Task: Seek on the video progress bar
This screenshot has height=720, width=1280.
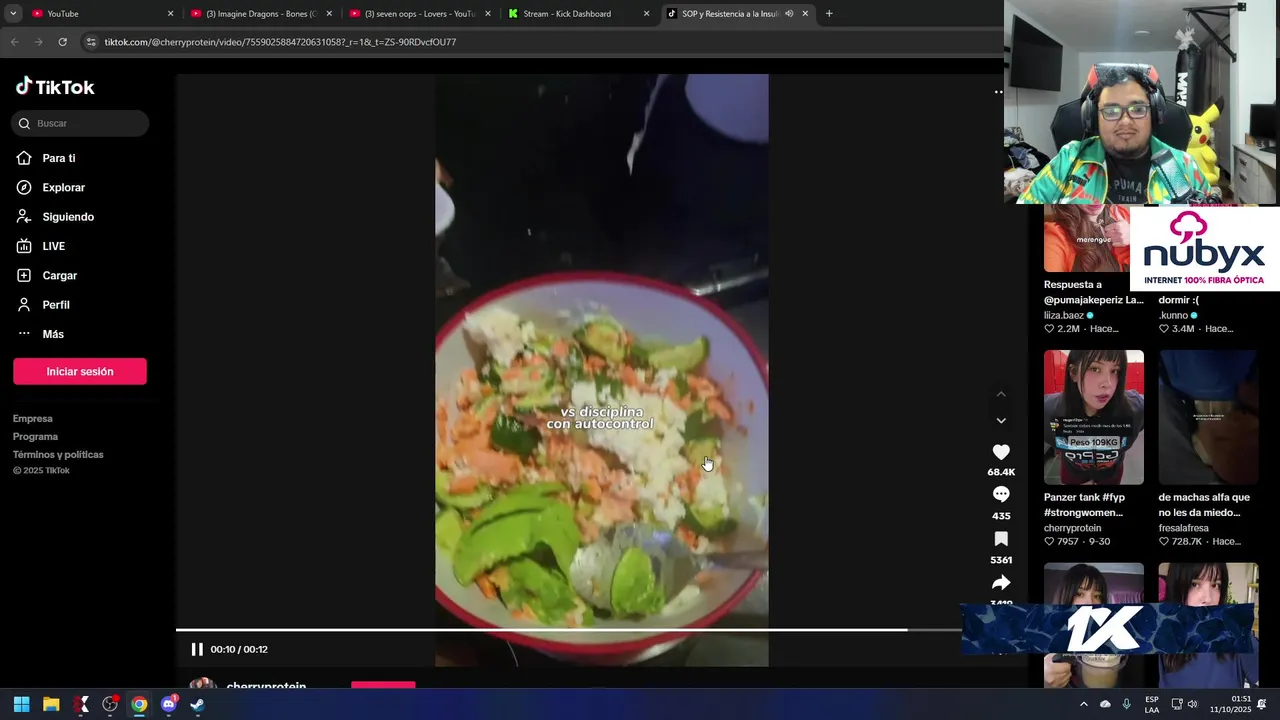Action: (x=568, y=630)
